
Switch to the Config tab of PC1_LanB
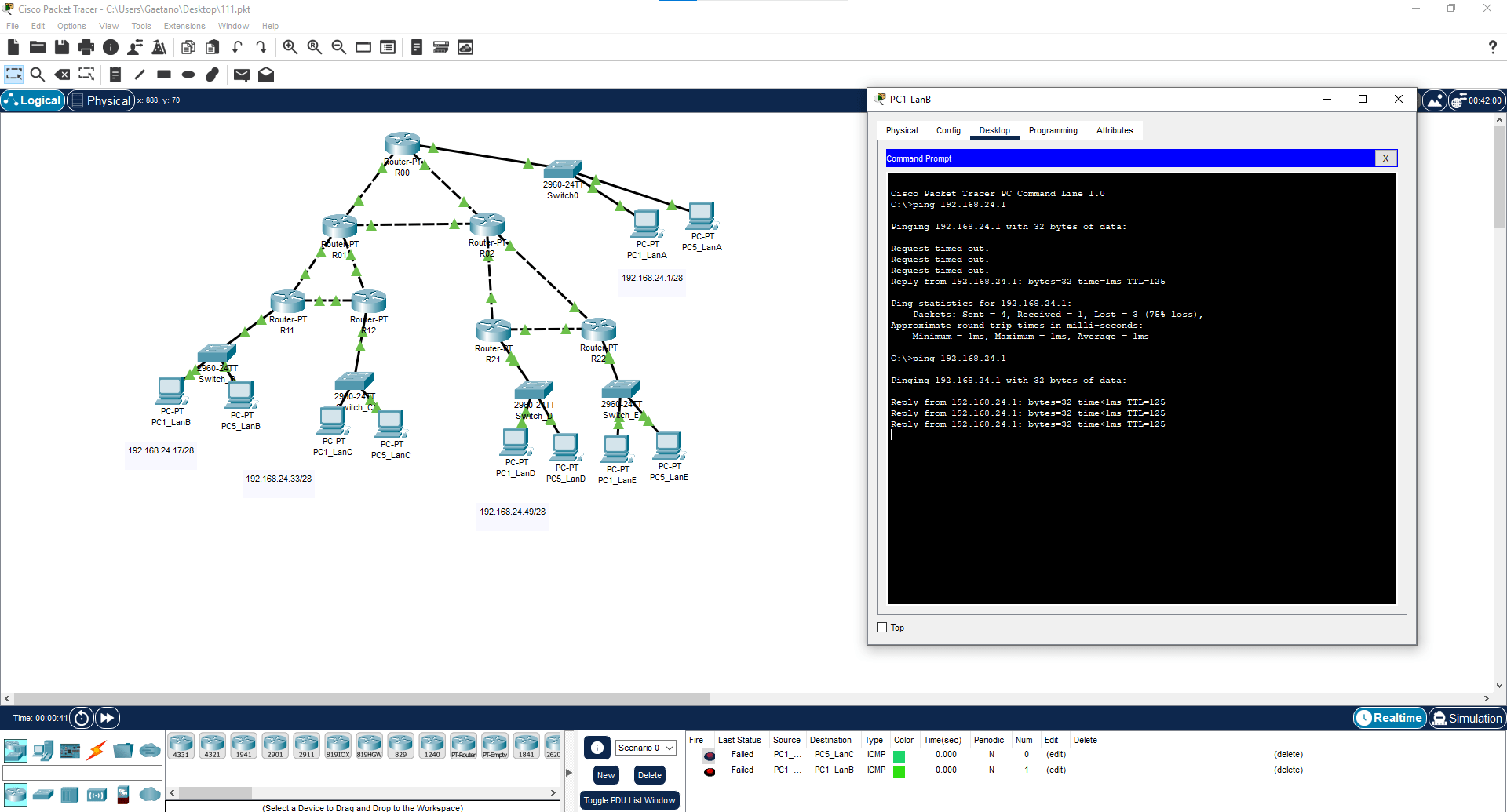coord(948,130)
